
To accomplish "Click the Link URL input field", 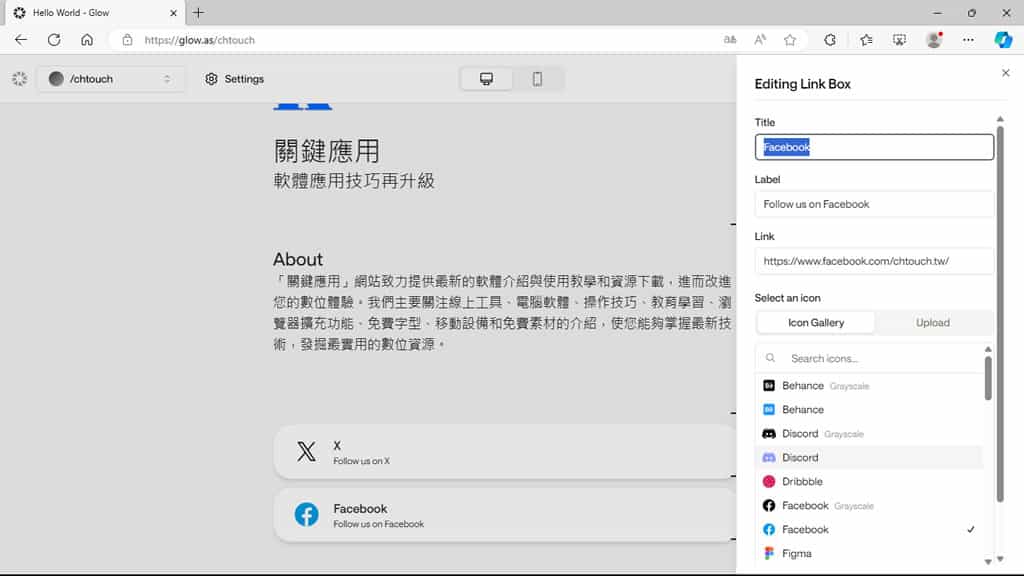I will pyautogui.click(x=874, y=261).
